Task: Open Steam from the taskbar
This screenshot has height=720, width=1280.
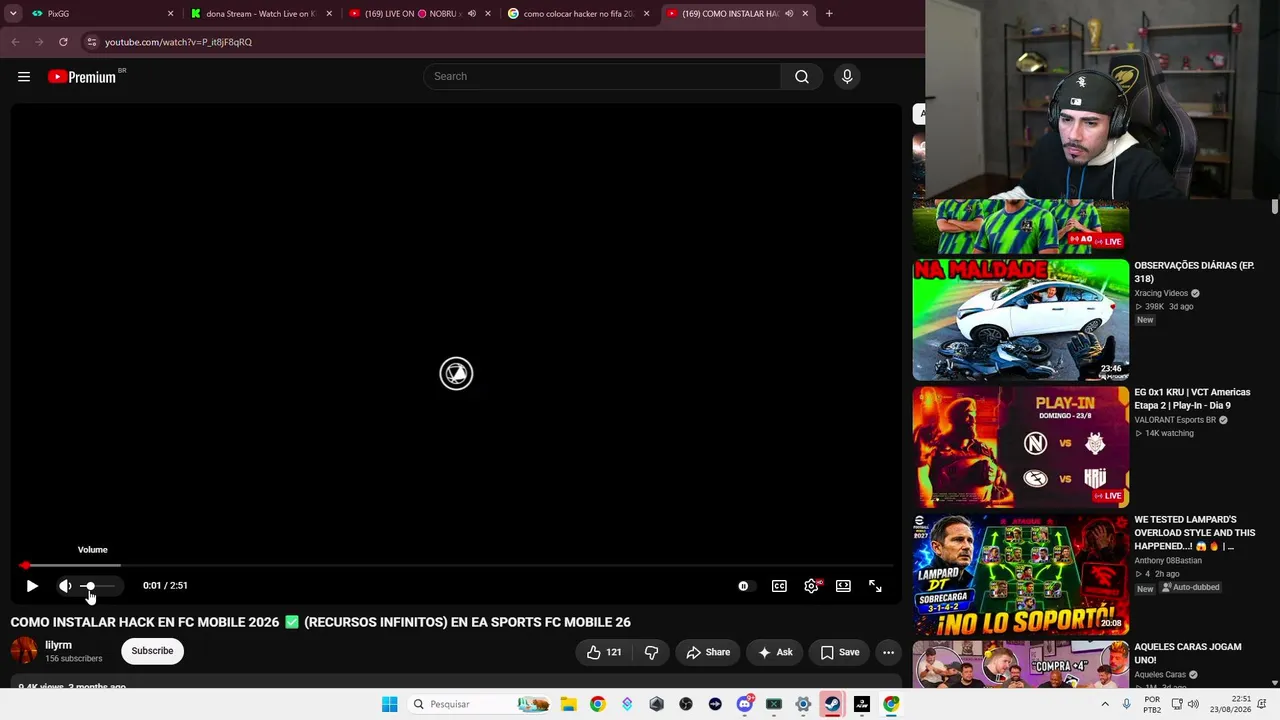Action: (x=832, y=704)
